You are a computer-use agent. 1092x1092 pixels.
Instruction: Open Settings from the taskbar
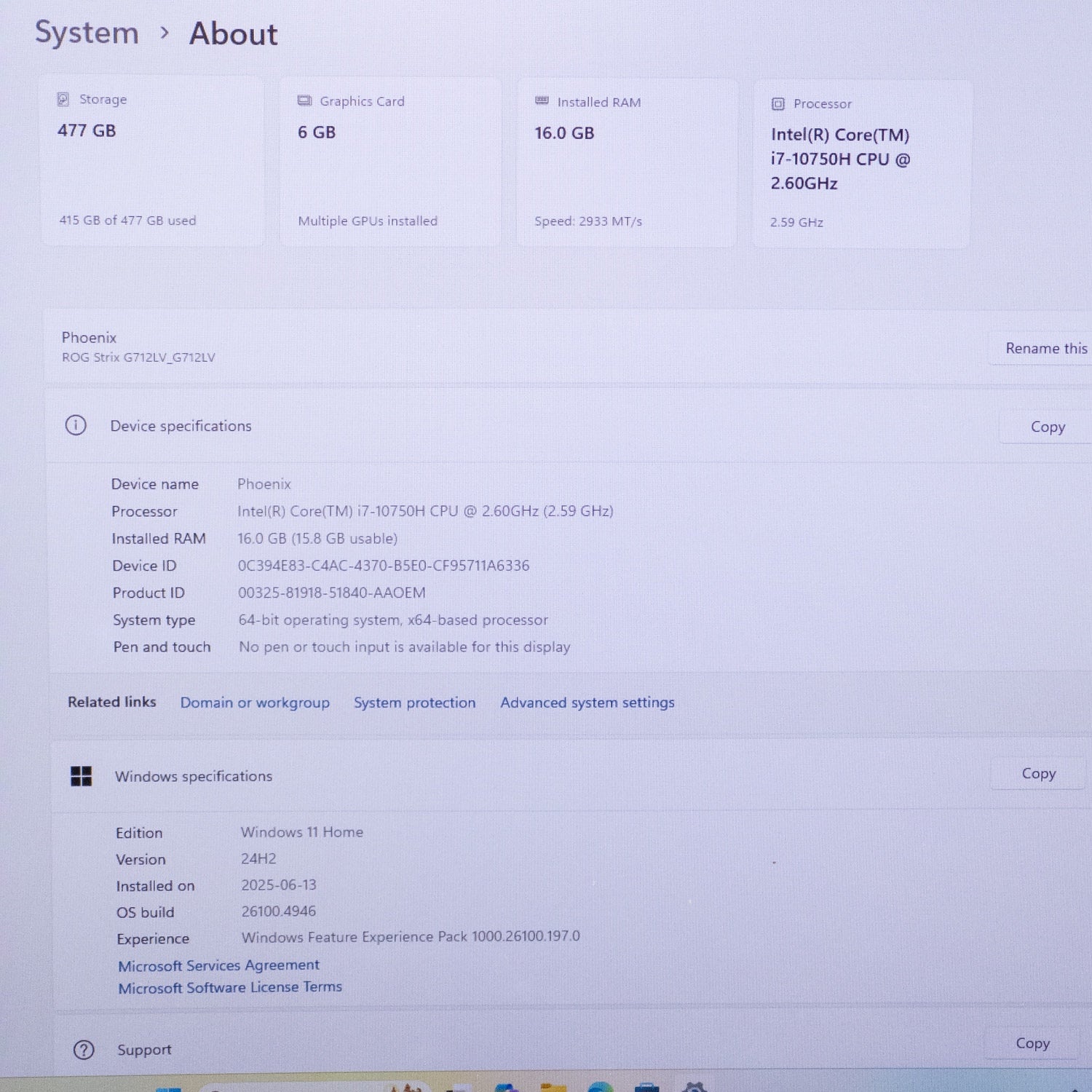[697, 1087]
